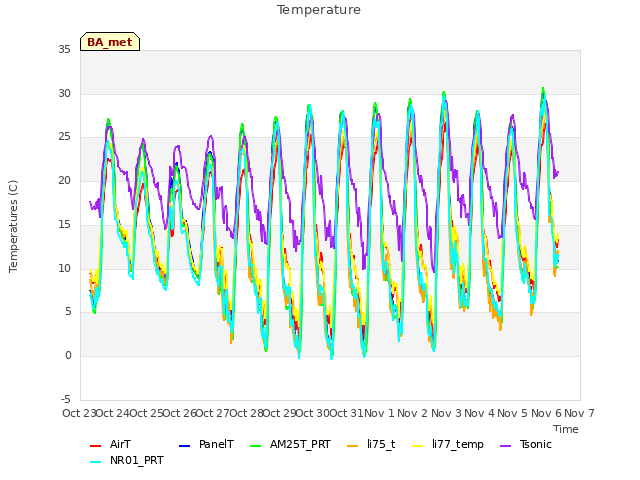The width and height of the screenshot is (640, 480).
Task: Toggle the Tsonic legend entry
Action: 526,444
